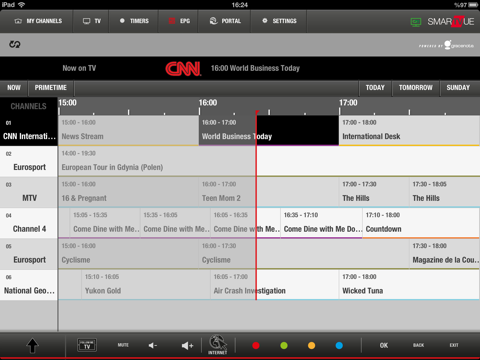Open Yukon Gold program
Screen dimensions: 480x360
point(146,285)
